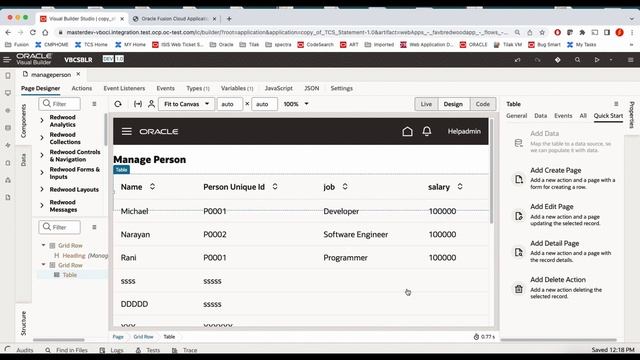Click Add Create Page quick start

click(x=556, y=170)
